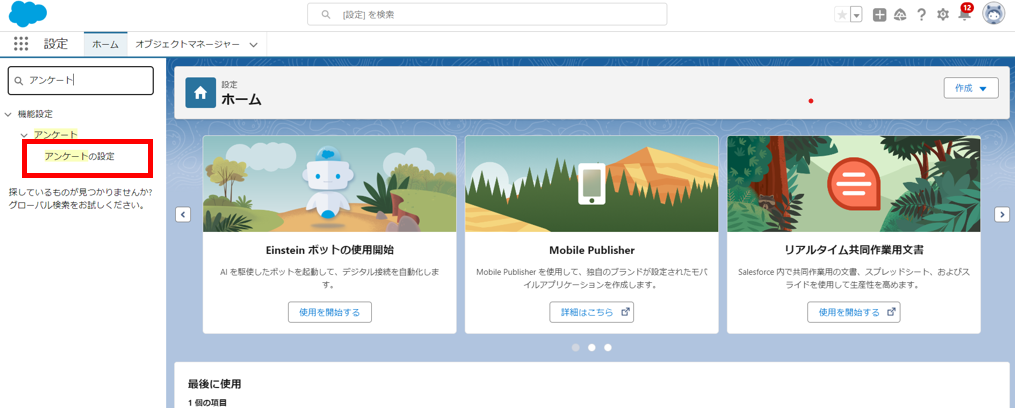This screenshot has height=408, width=1015.
Task: Open the user profile avatar
Action: pyautogui.click(x=993, y=14)
